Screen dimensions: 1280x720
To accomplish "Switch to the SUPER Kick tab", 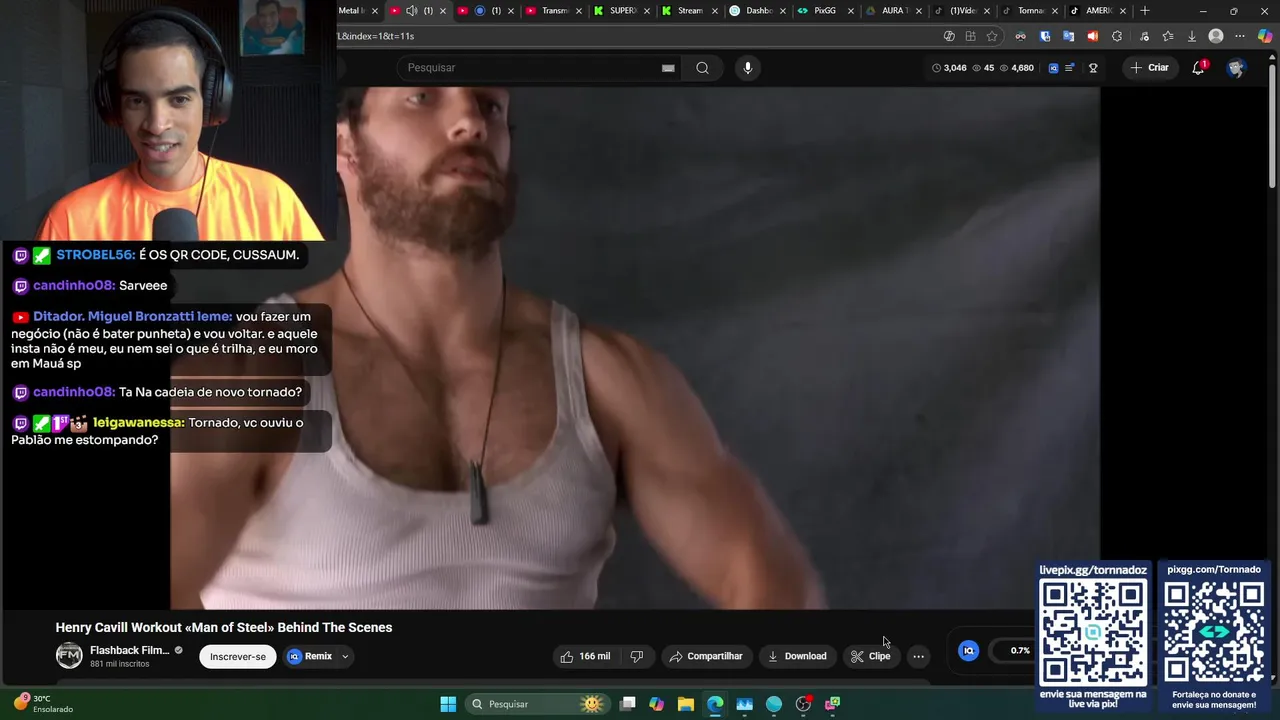I will click(x=621, y=11).
